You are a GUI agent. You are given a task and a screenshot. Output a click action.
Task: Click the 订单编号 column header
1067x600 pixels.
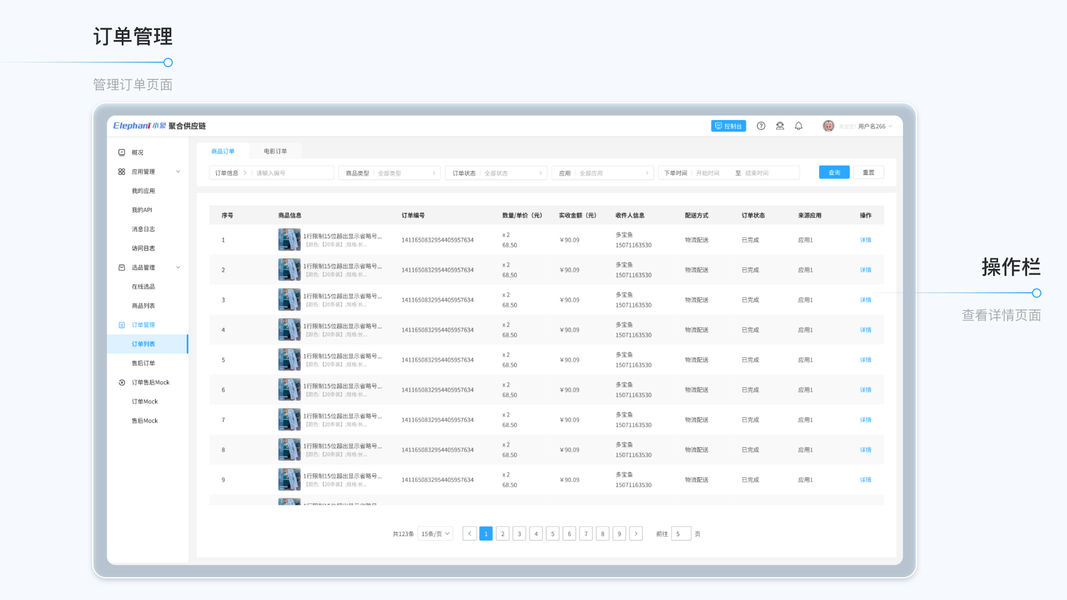pos(413,216)
